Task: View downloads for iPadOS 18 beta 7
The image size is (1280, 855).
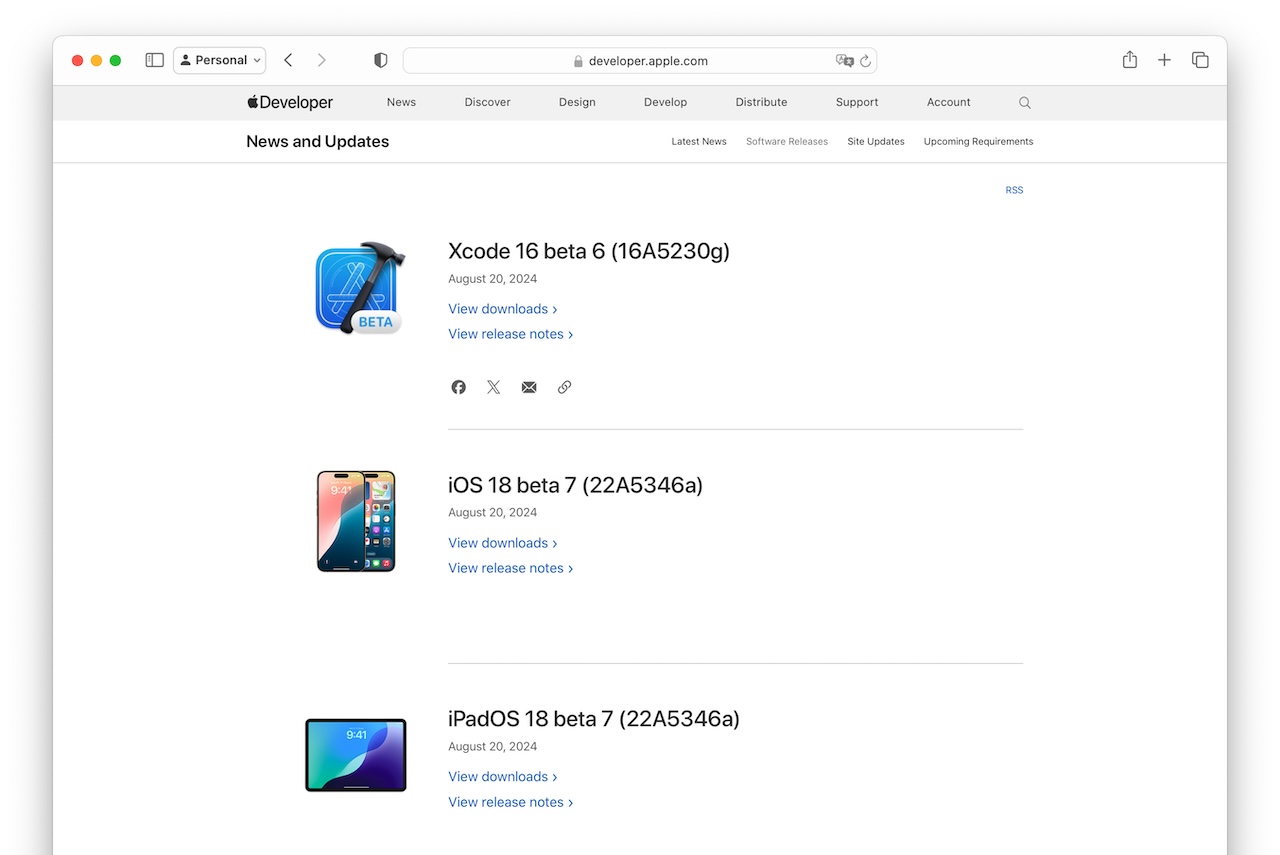Action: (503, 777)
